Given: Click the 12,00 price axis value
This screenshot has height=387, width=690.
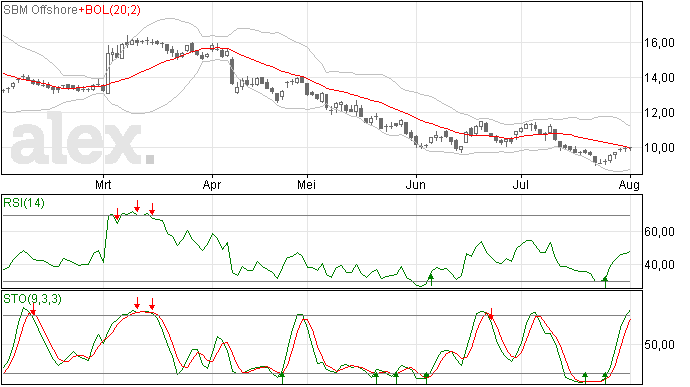Looking at the screenshot, I should click(659, 113).
